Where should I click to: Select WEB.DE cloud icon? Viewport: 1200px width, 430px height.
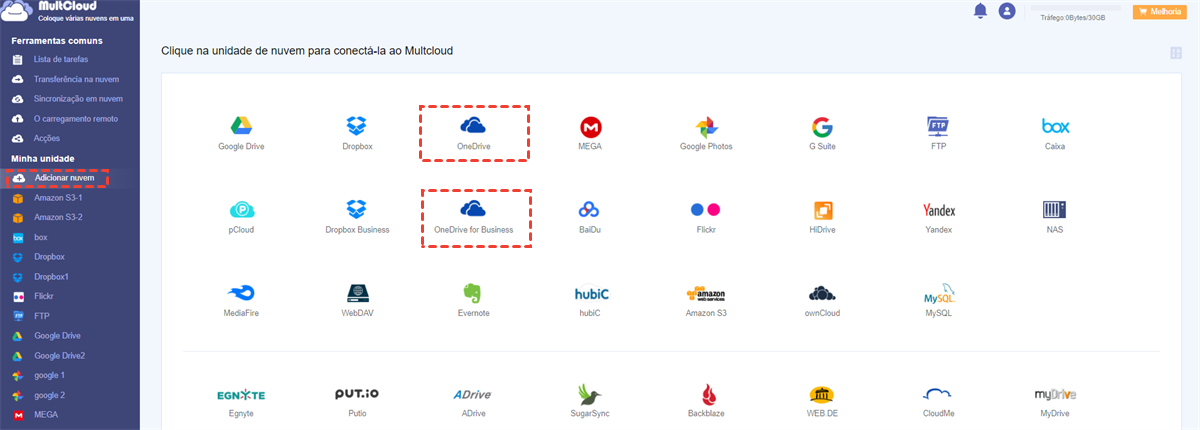pyautogui.click(x=823, y=393)
